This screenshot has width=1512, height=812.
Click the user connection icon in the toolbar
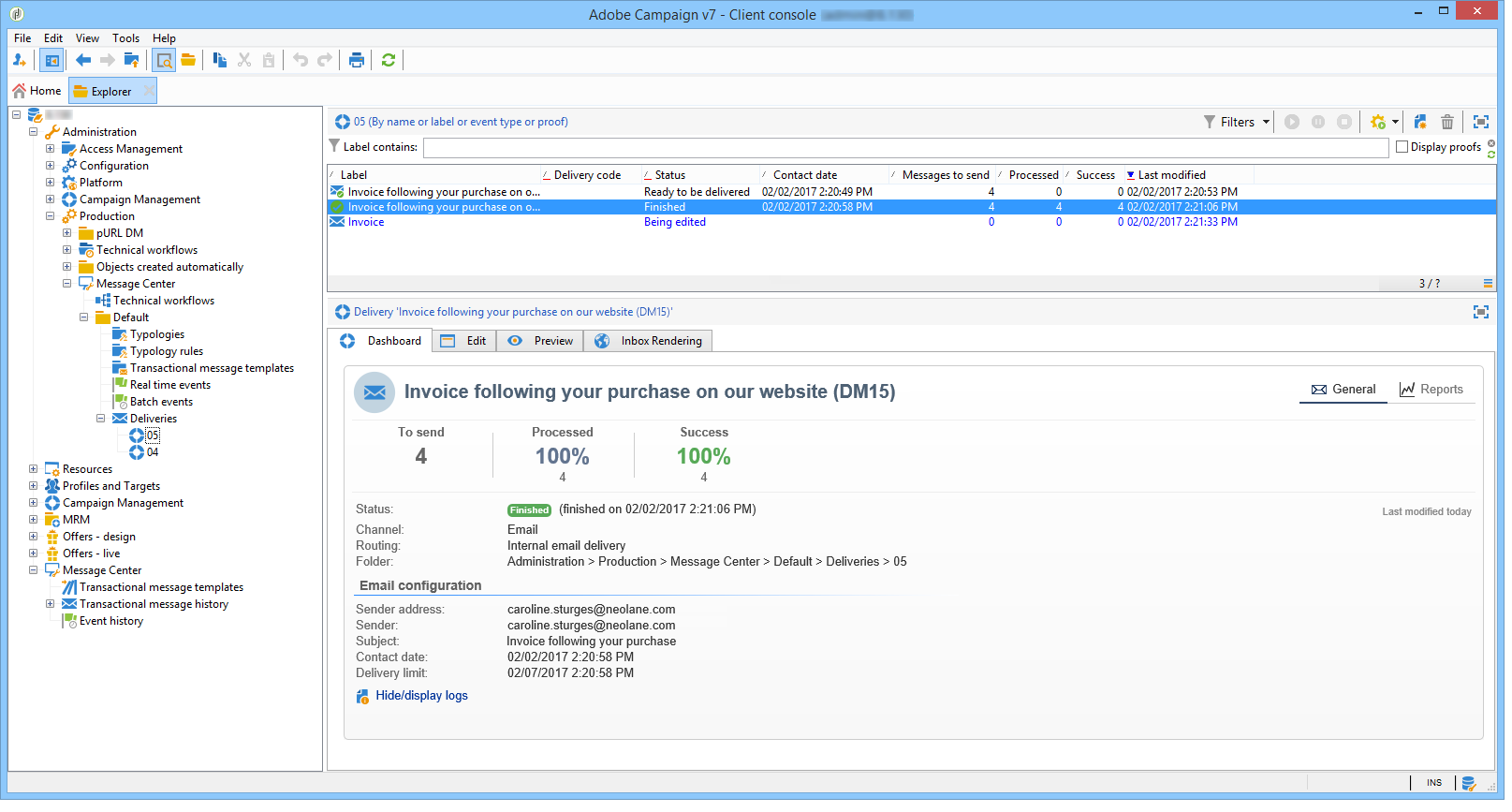click(20, 61)
